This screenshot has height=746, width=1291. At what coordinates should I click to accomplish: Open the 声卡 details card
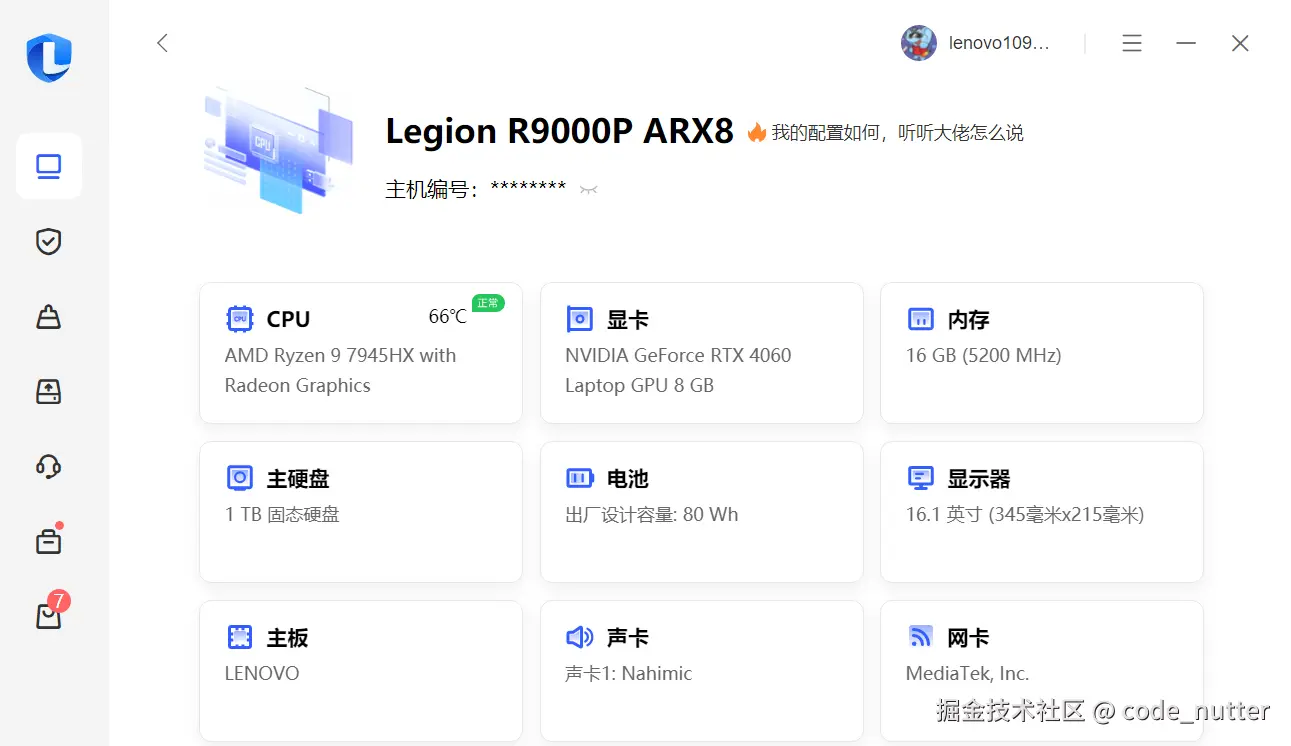[x=701, y=671]
